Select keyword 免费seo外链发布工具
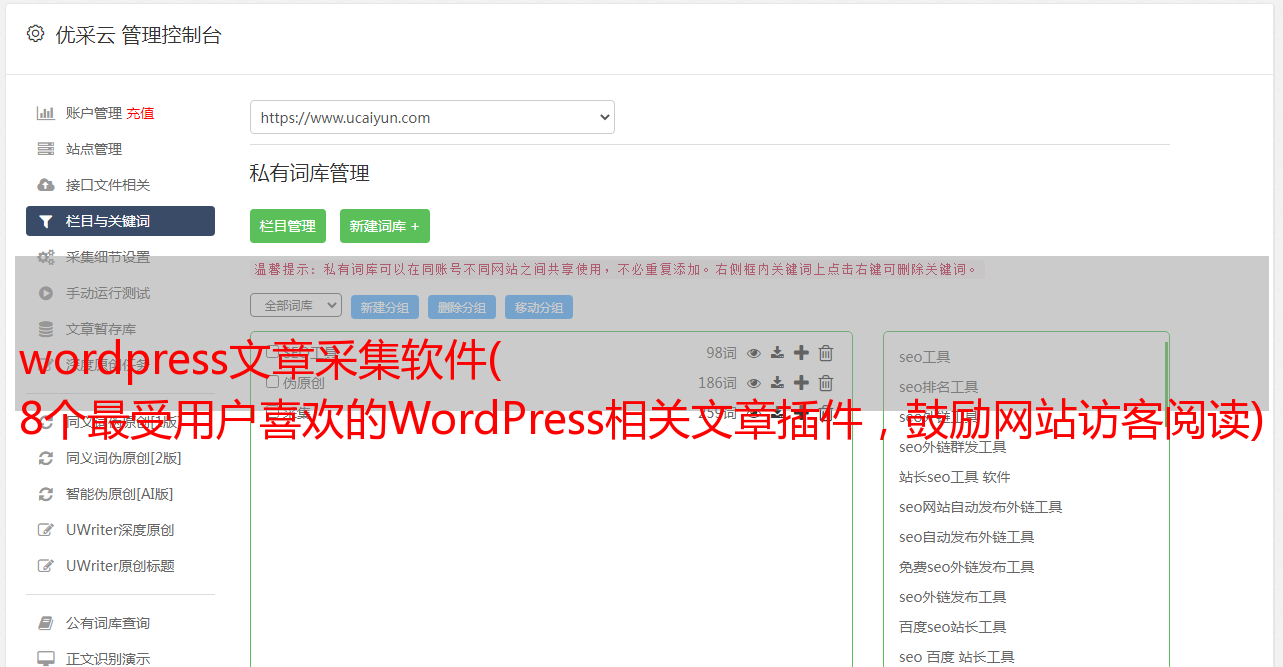Image resolution: width=1283 pixels, height=667 pixels. point(967,567)
